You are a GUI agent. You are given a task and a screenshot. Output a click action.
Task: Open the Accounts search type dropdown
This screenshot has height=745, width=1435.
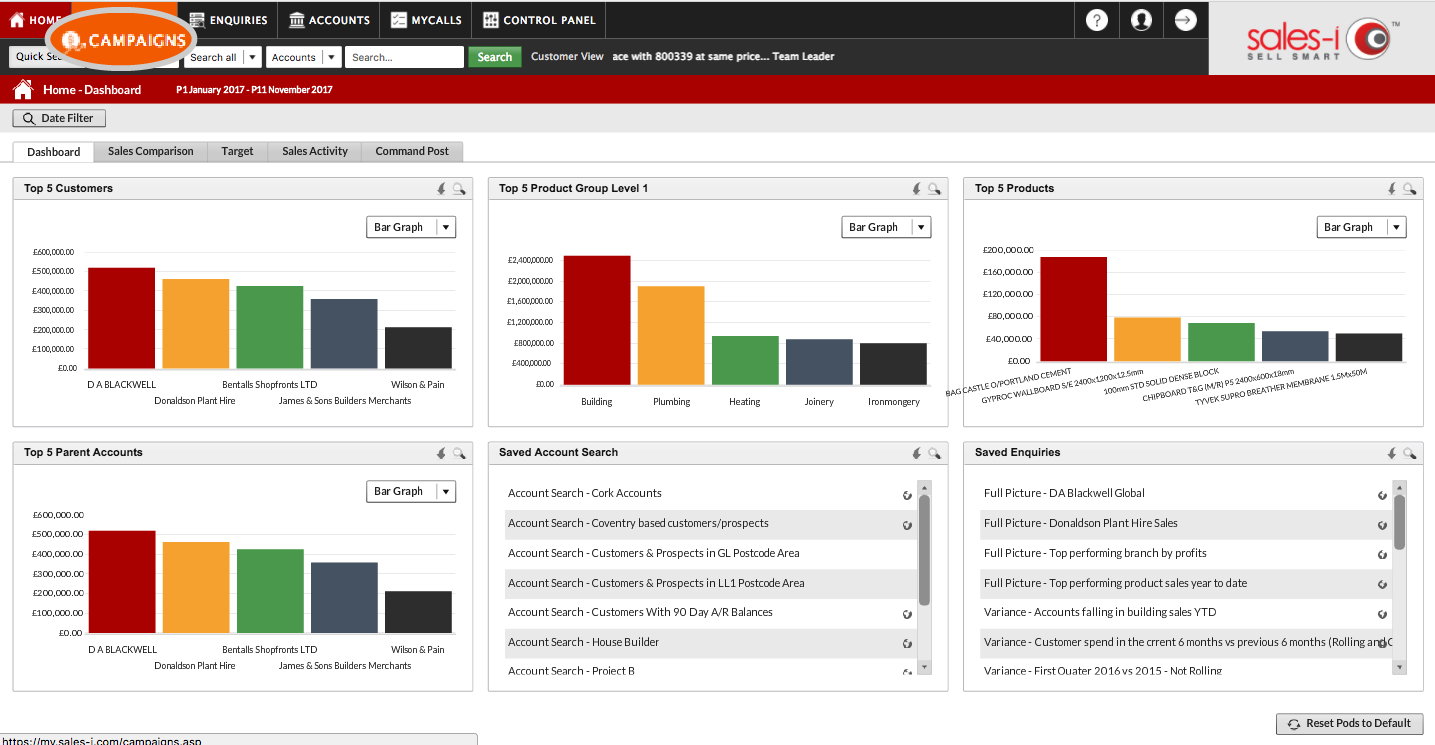303,57
